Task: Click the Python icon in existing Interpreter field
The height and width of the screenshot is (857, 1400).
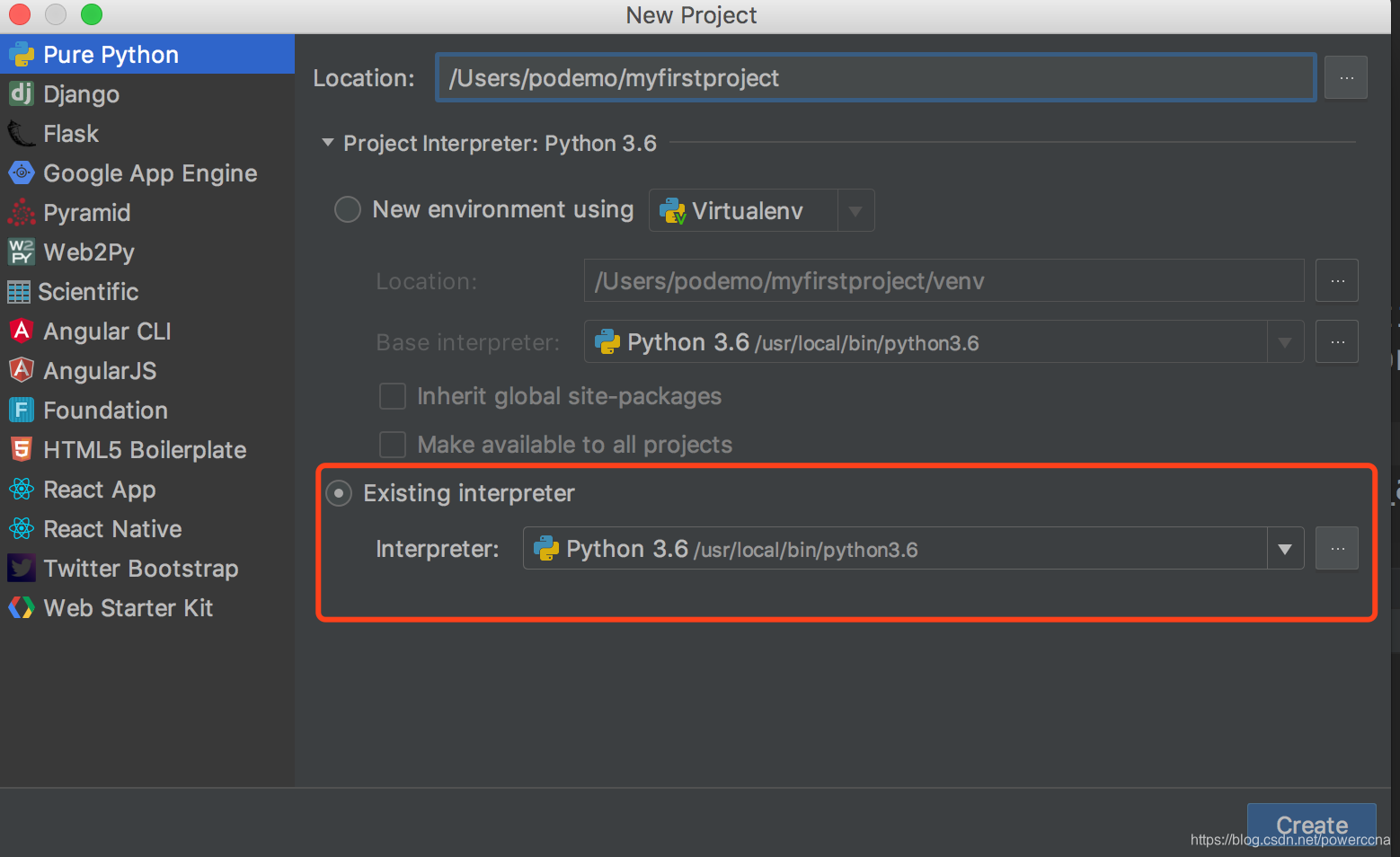Action: click(x=546, y=549)
